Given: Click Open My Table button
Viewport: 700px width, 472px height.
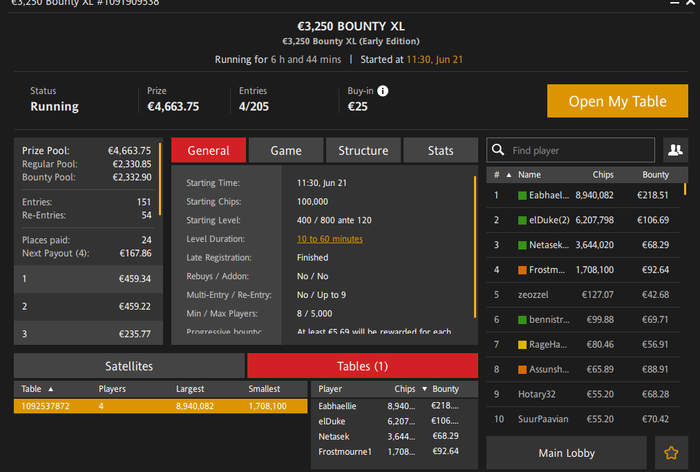Looking at the screenshot, I should click(x=617, y=101).
